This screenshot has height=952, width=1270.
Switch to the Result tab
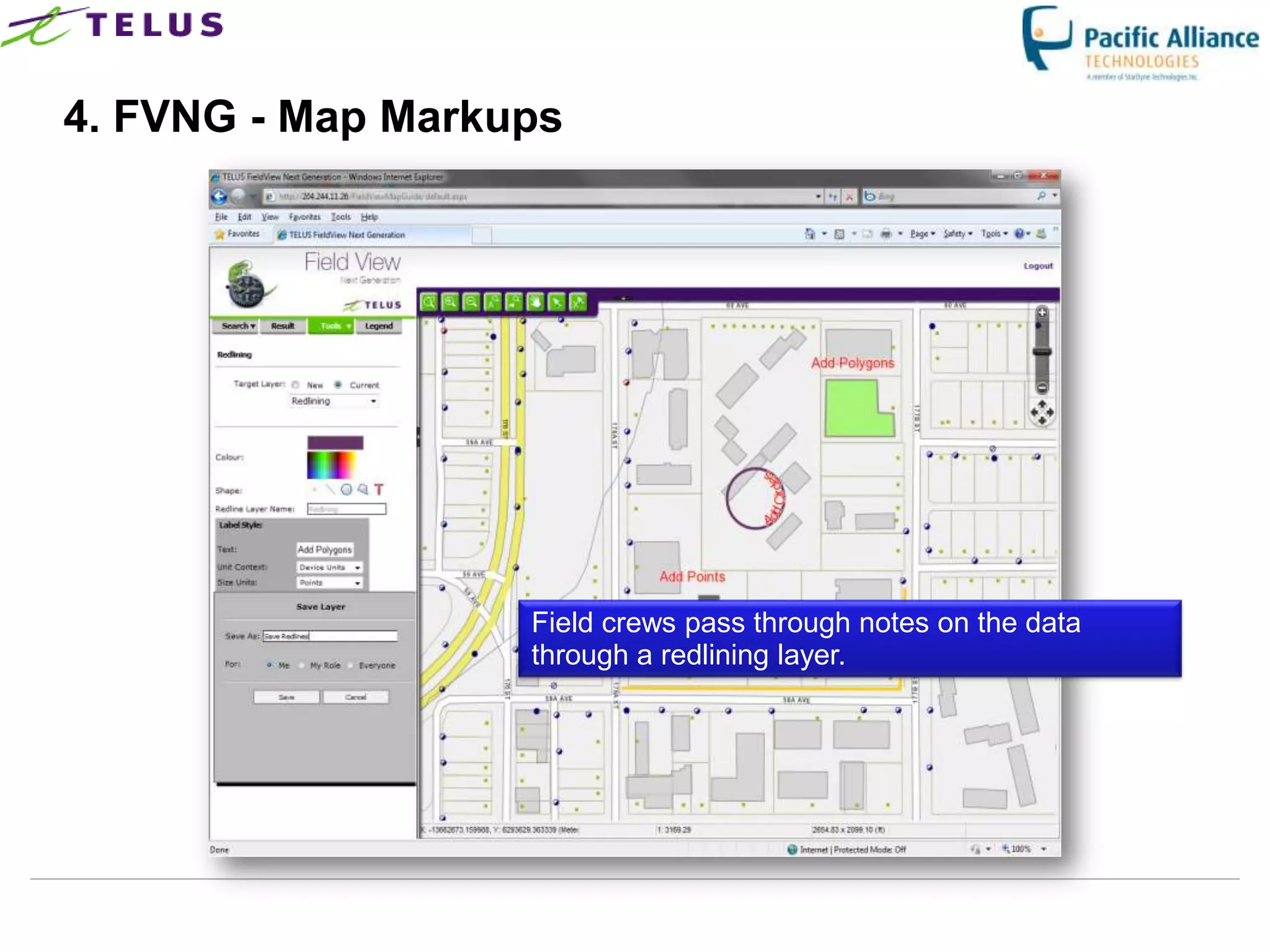pyautogui.click(x=283, y=326)
